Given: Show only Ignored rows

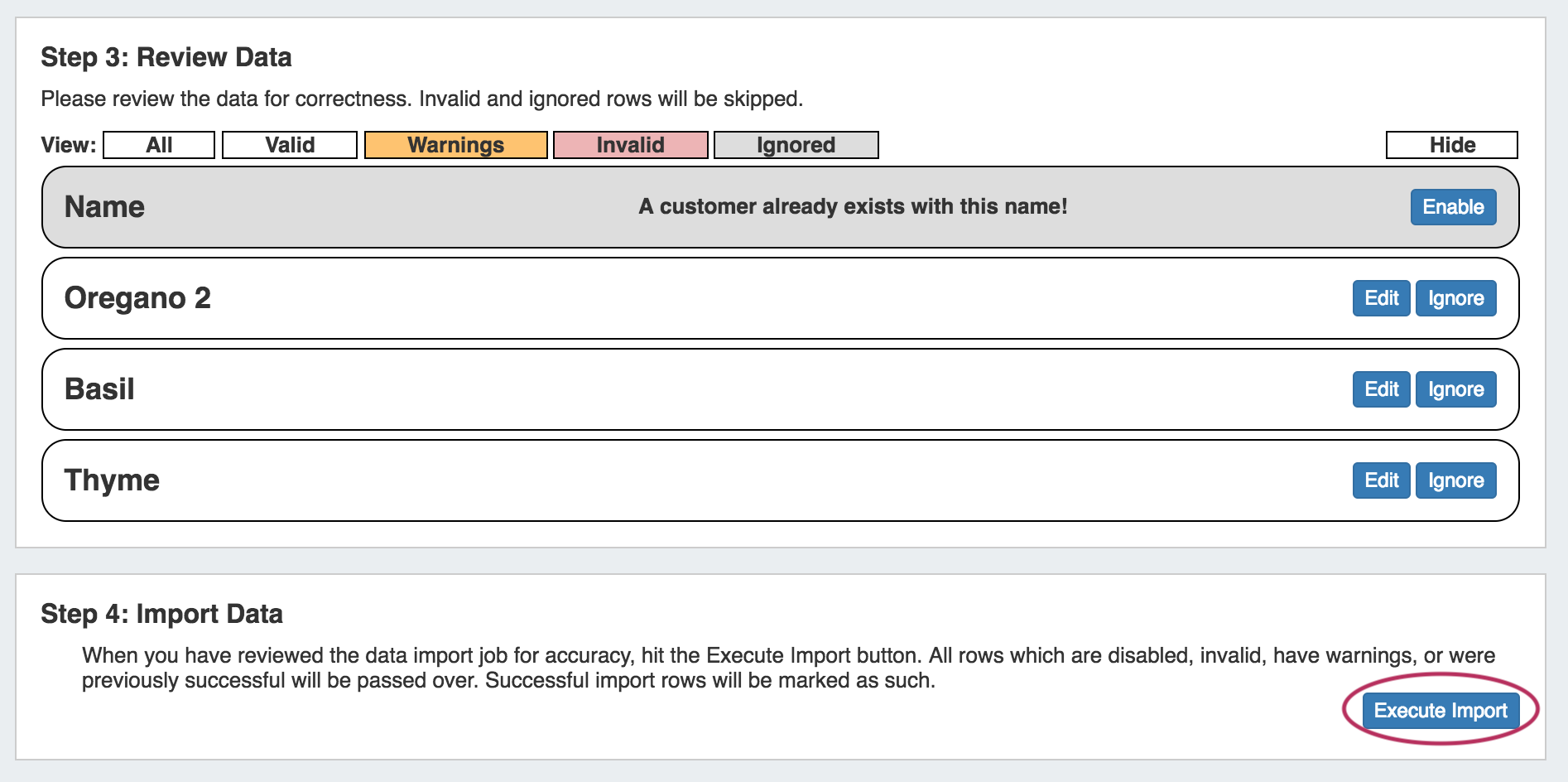Looking at the screenshot, I should [796, 145].
